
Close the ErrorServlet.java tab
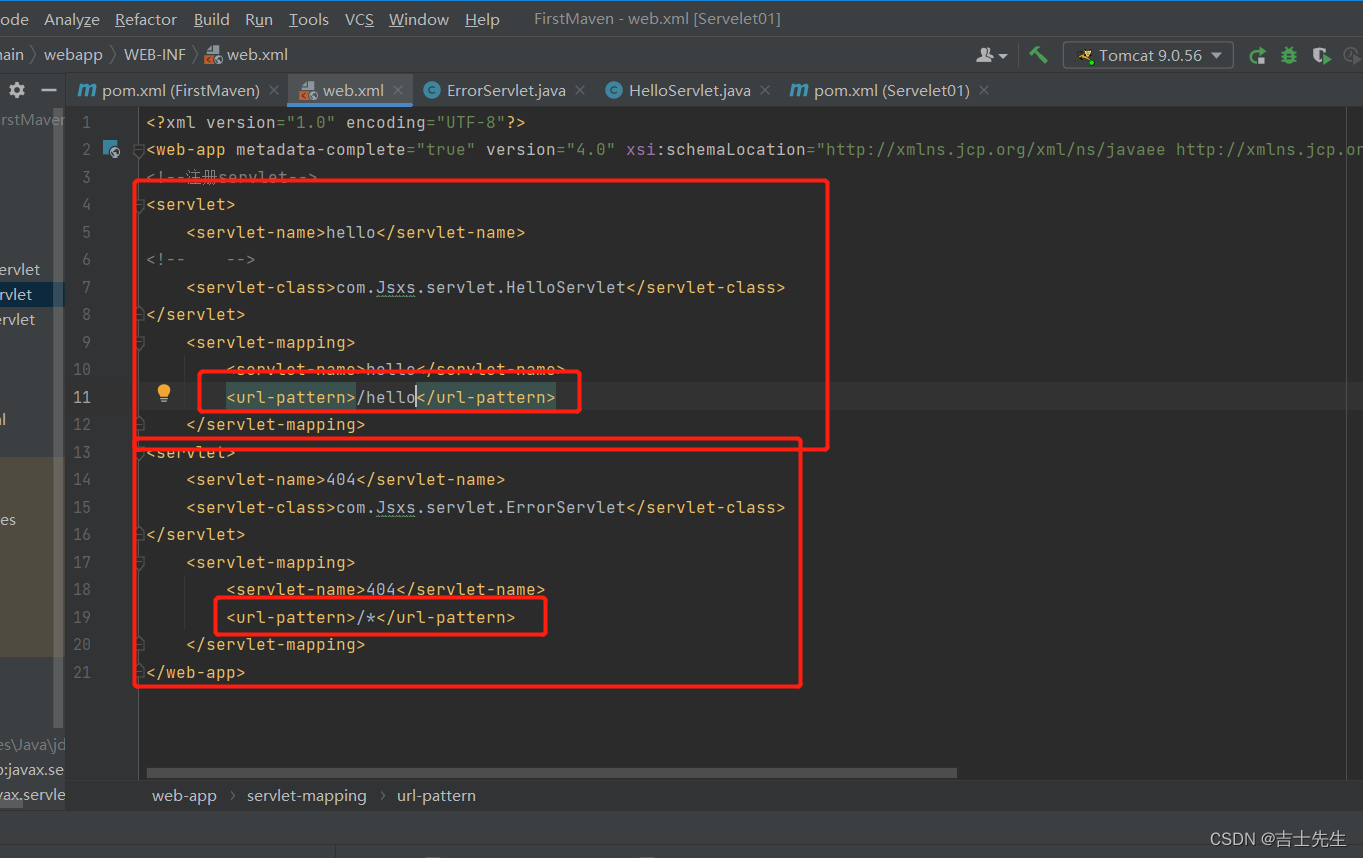point(580,90)
